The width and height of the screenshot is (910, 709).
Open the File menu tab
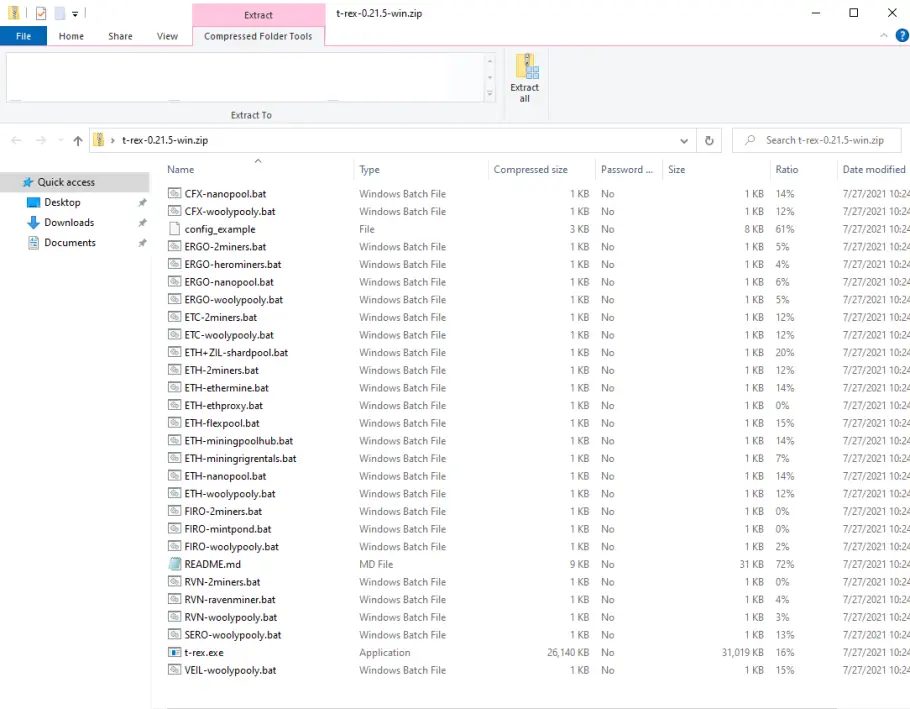tap(23, 36)
